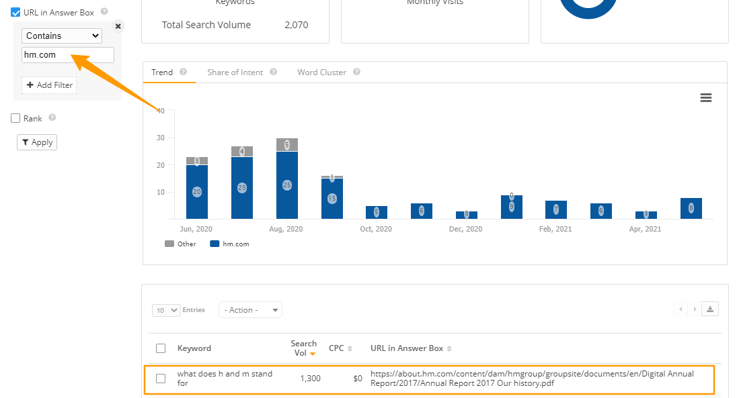This screenshot has width=737, height=398.
Task: Enable the Rank filter checkbox
Action: pyautogui.click(x=16, y=118)
